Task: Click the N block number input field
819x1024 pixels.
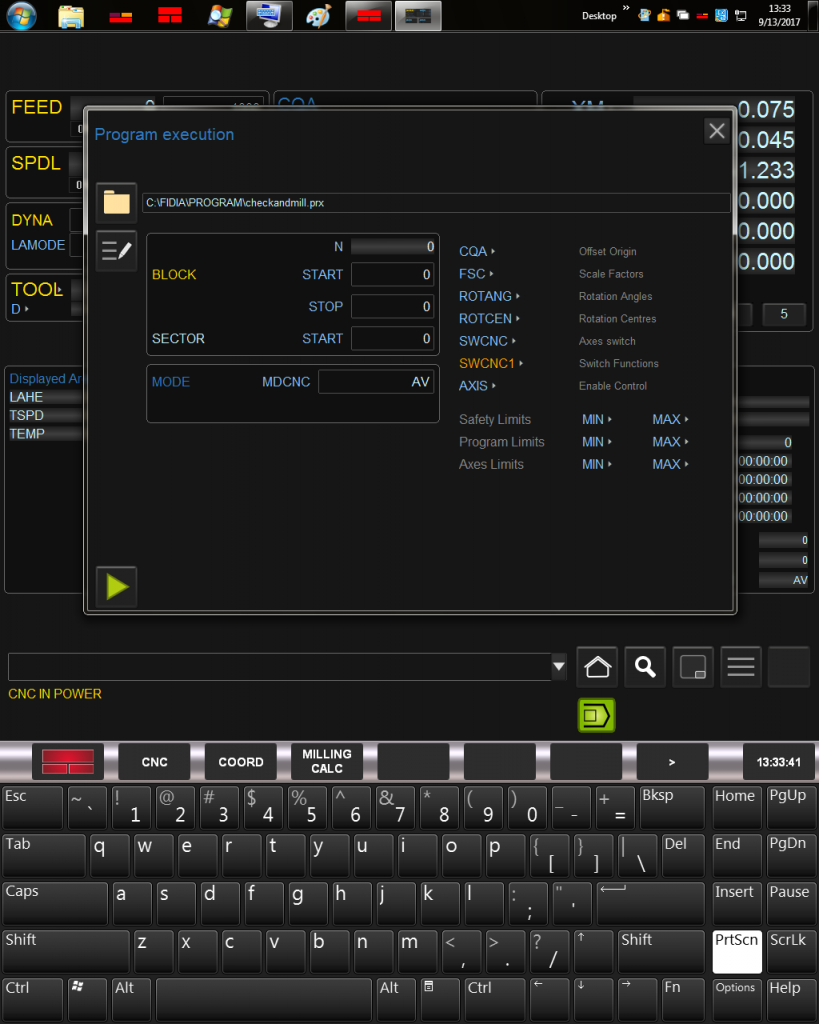Action: [392, 246]
